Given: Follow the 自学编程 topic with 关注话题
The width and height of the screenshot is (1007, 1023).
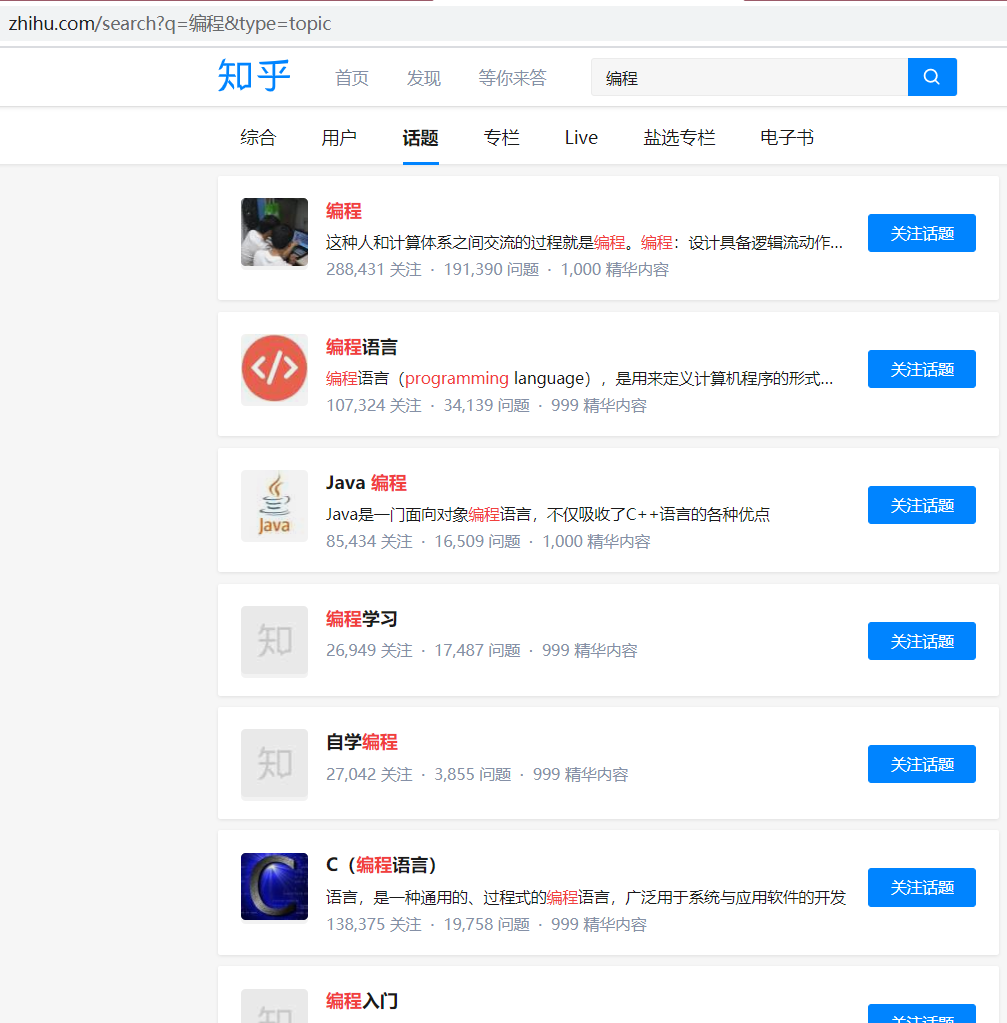Looking at the screenshot, I should pos(922,764).
